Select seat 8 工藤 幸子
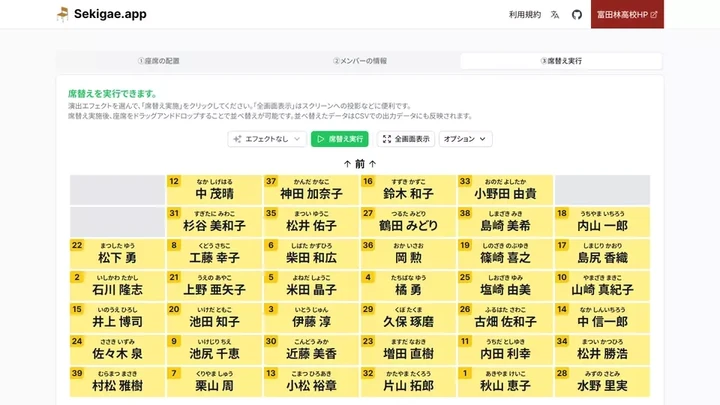Screen dimensions: 720x405 coord(214,254)
